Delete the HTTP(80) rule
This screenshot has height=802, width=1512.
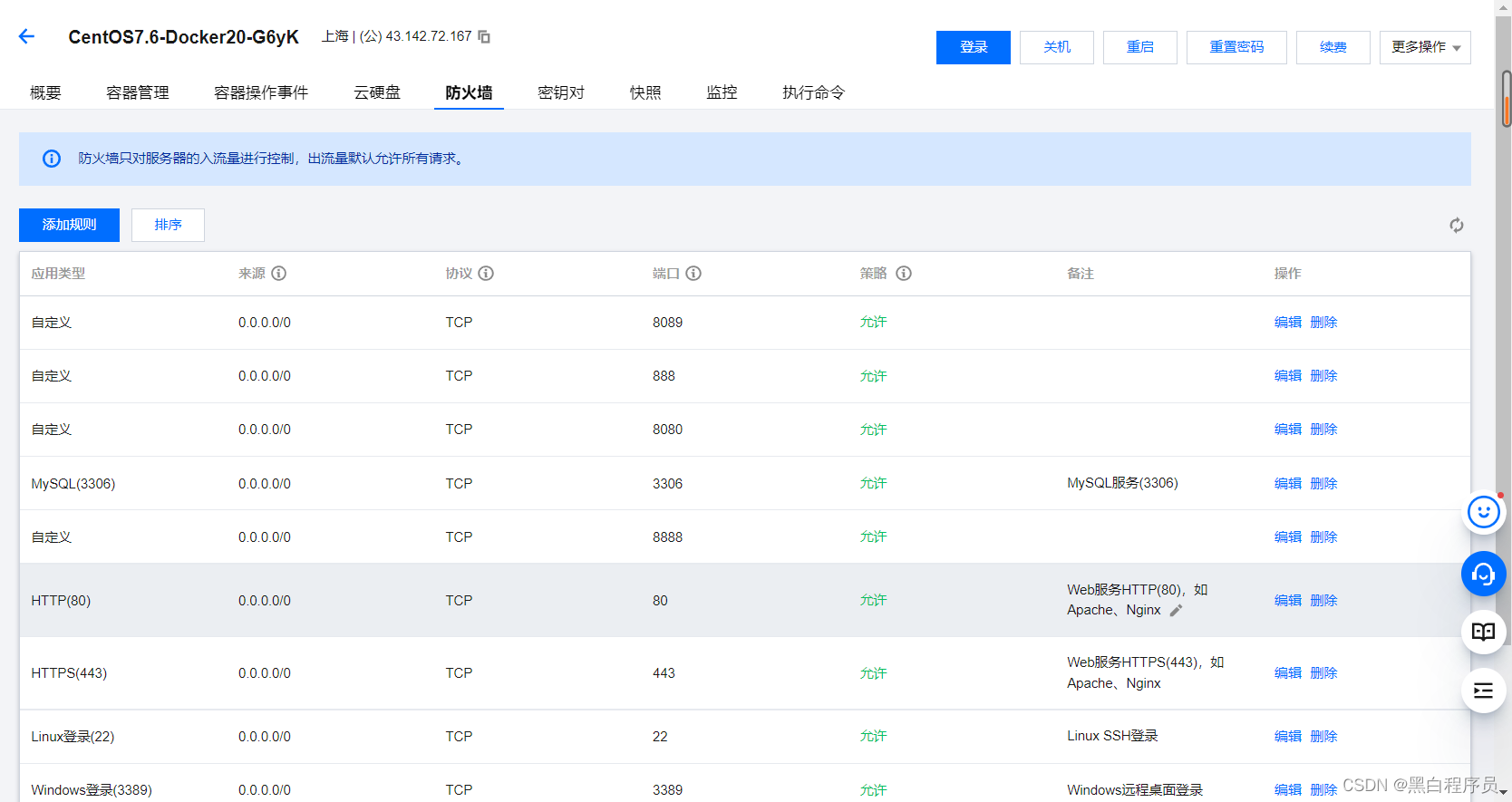click(1323, 601)
